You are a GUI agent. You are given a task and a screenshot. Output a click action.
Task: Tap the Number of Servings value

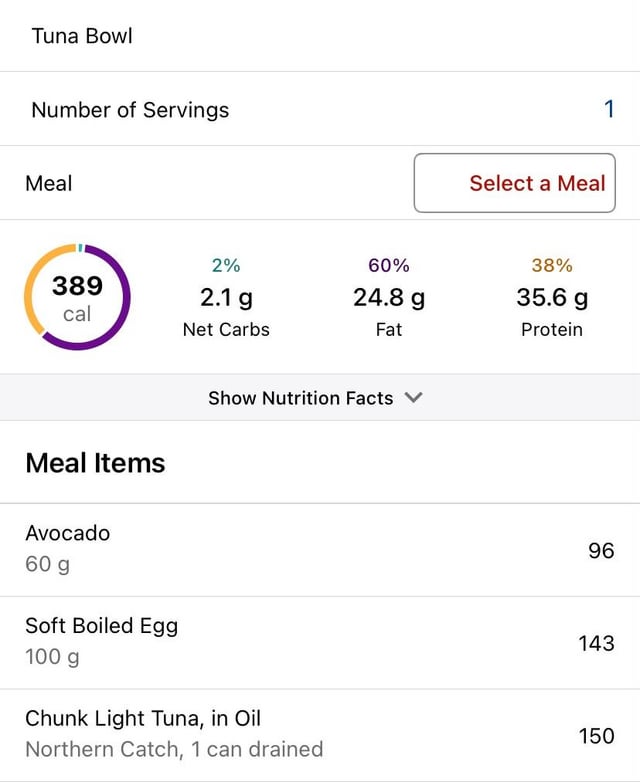tap(609, 109)
